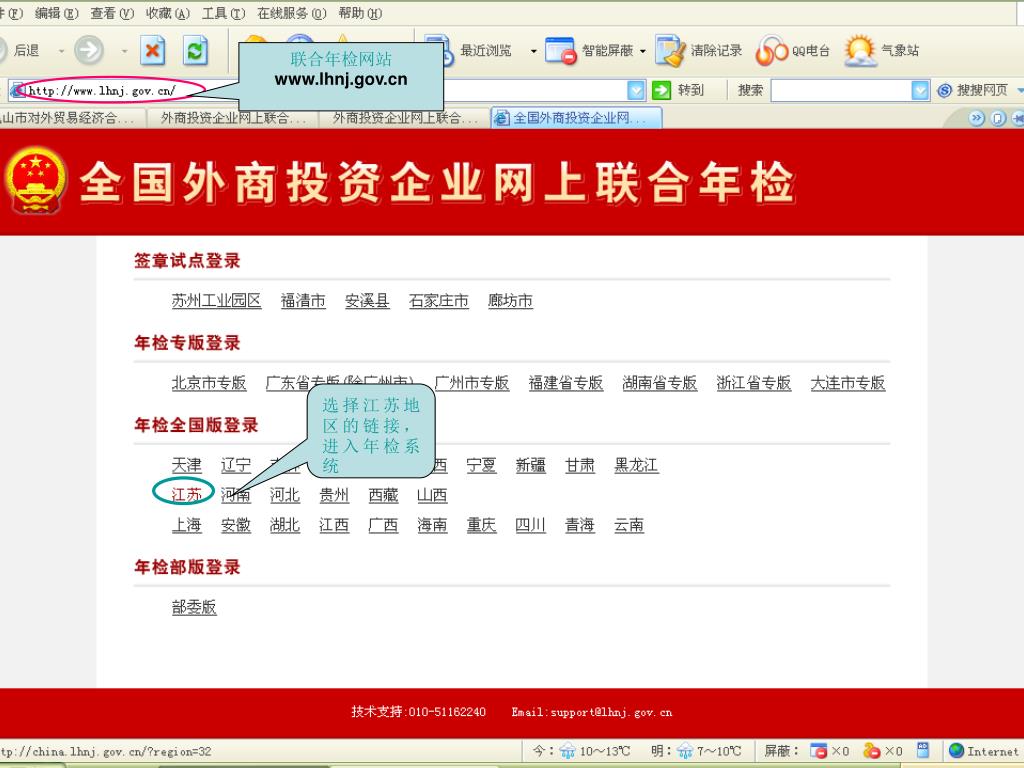Viewport: 1024px width, 768px height.
Task: Open the 苏州工业园区 link
Action: [216, 300]
